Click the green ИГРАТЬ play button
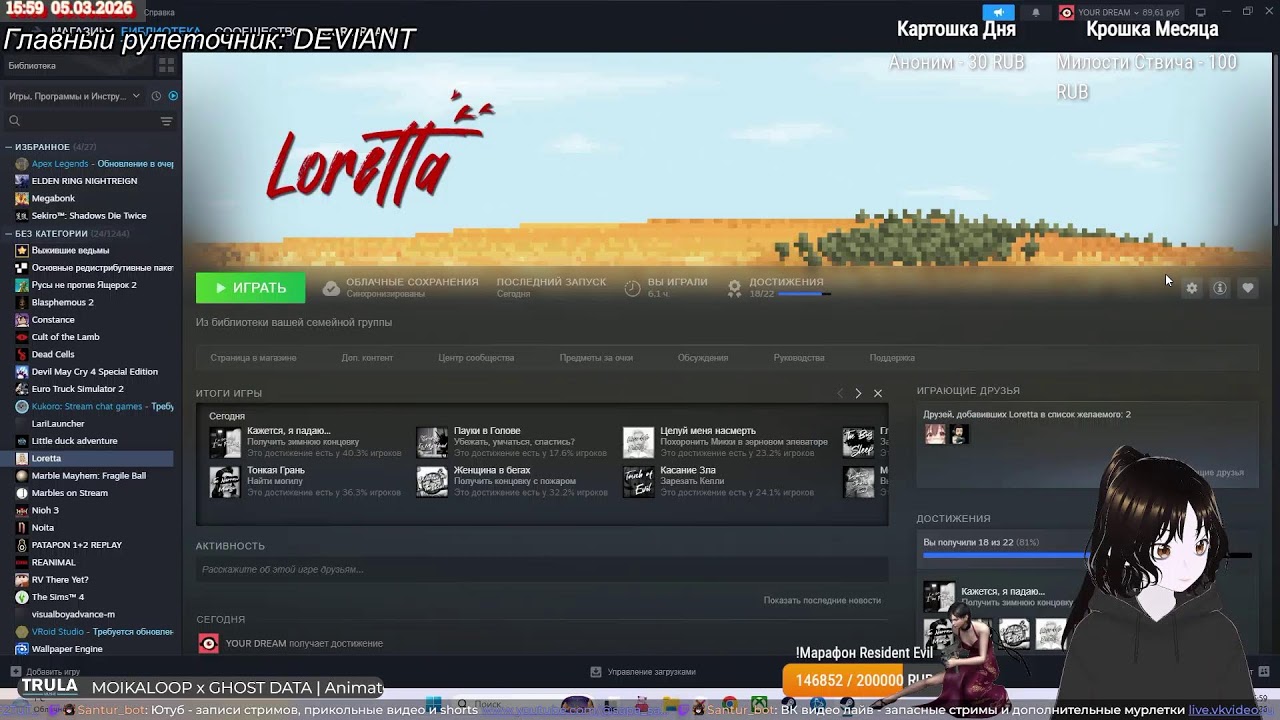The image size is (1280, 720). tap(250, 288)
